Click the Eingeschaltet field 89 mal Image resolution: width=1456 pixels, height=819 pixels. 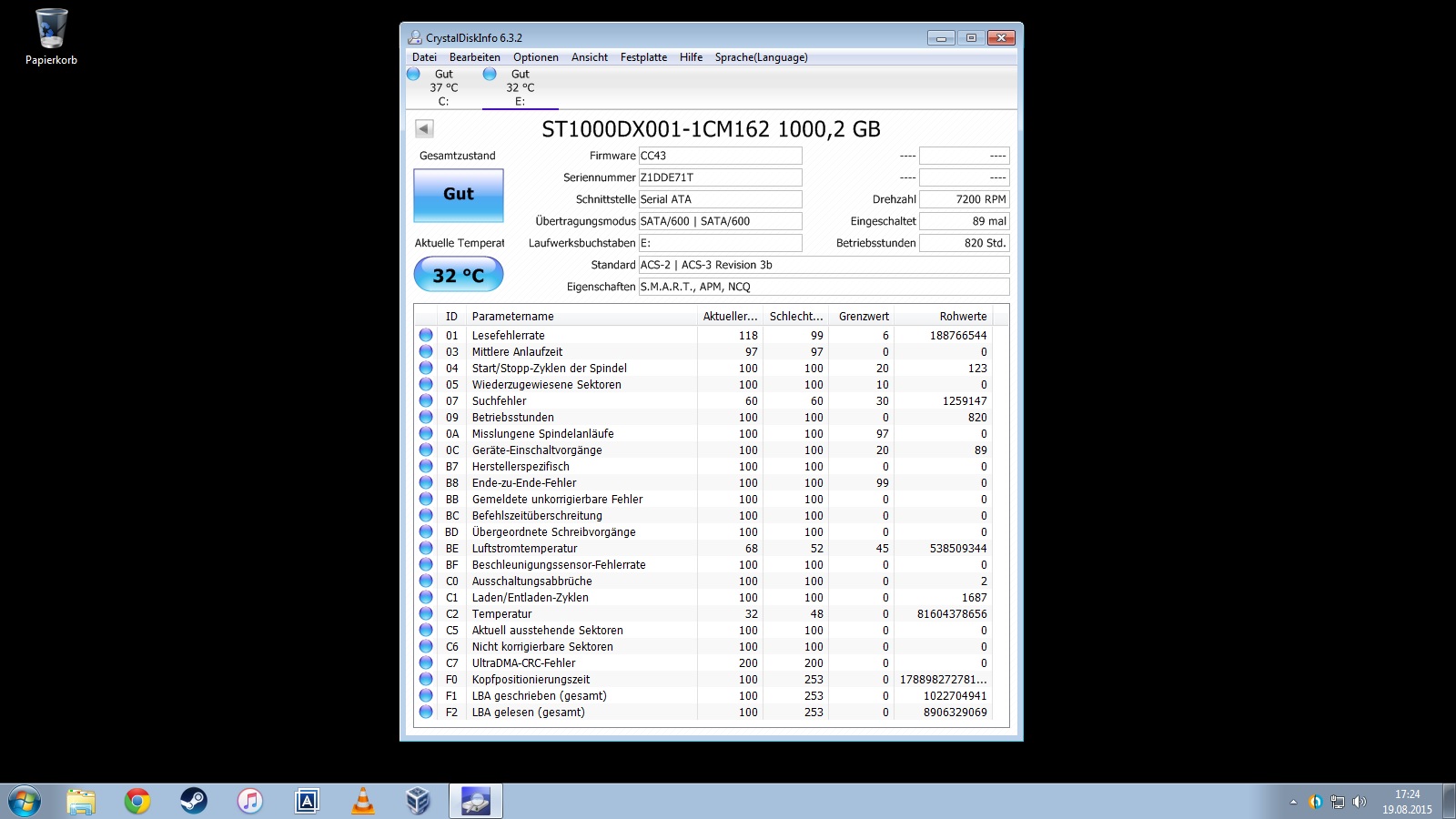964,221
